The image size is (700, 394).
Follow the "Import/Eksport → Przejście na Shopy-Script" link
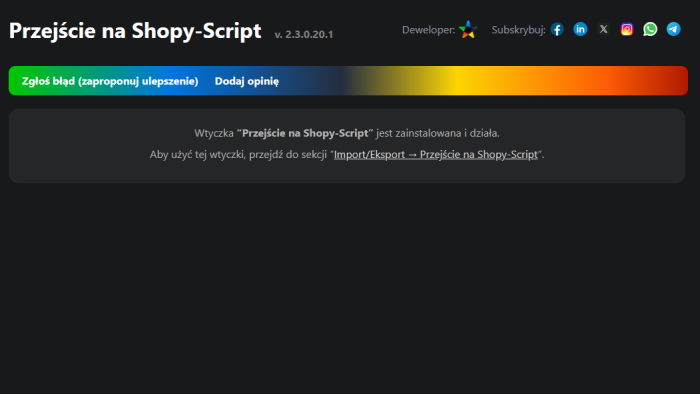coord(436,154)
